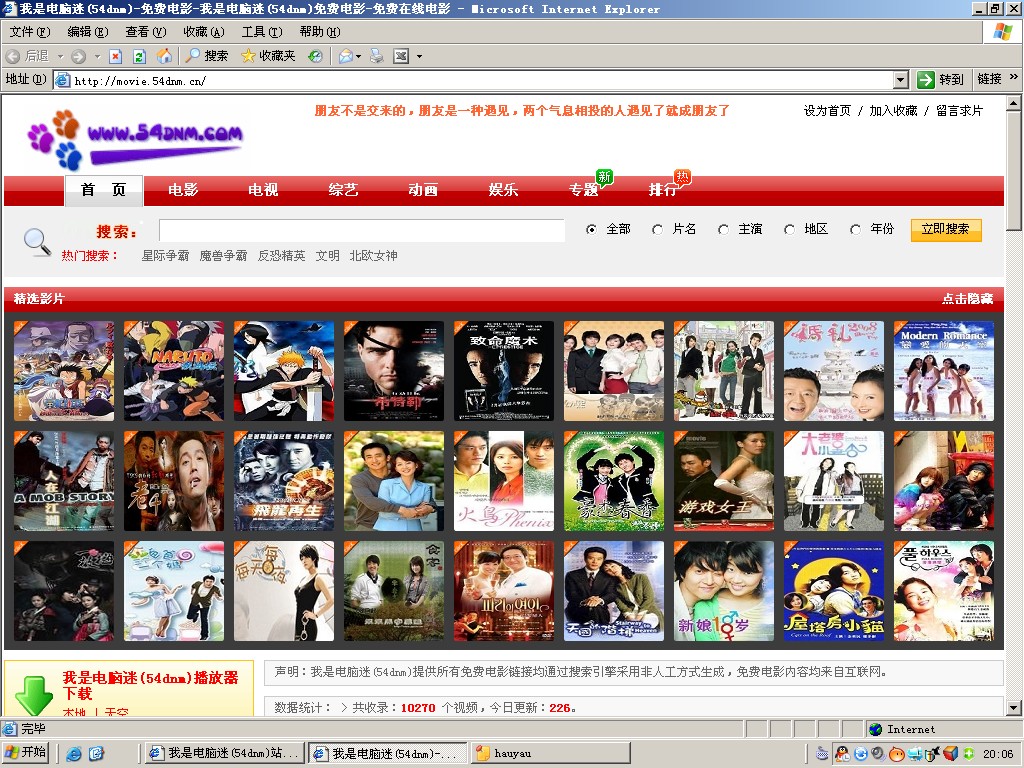This screenshot has height=768, width=1024.
Task: Click the page scrollbar down arrow
Action: (x=1014, y=708)
